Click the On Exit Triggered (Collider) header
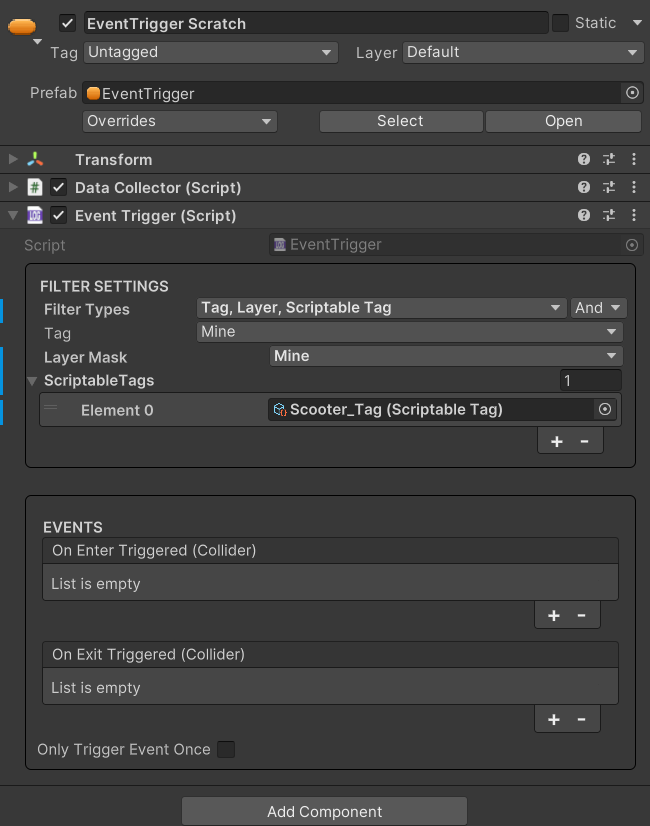Screen dimensions: 650x826 click(x=330, y=655)
